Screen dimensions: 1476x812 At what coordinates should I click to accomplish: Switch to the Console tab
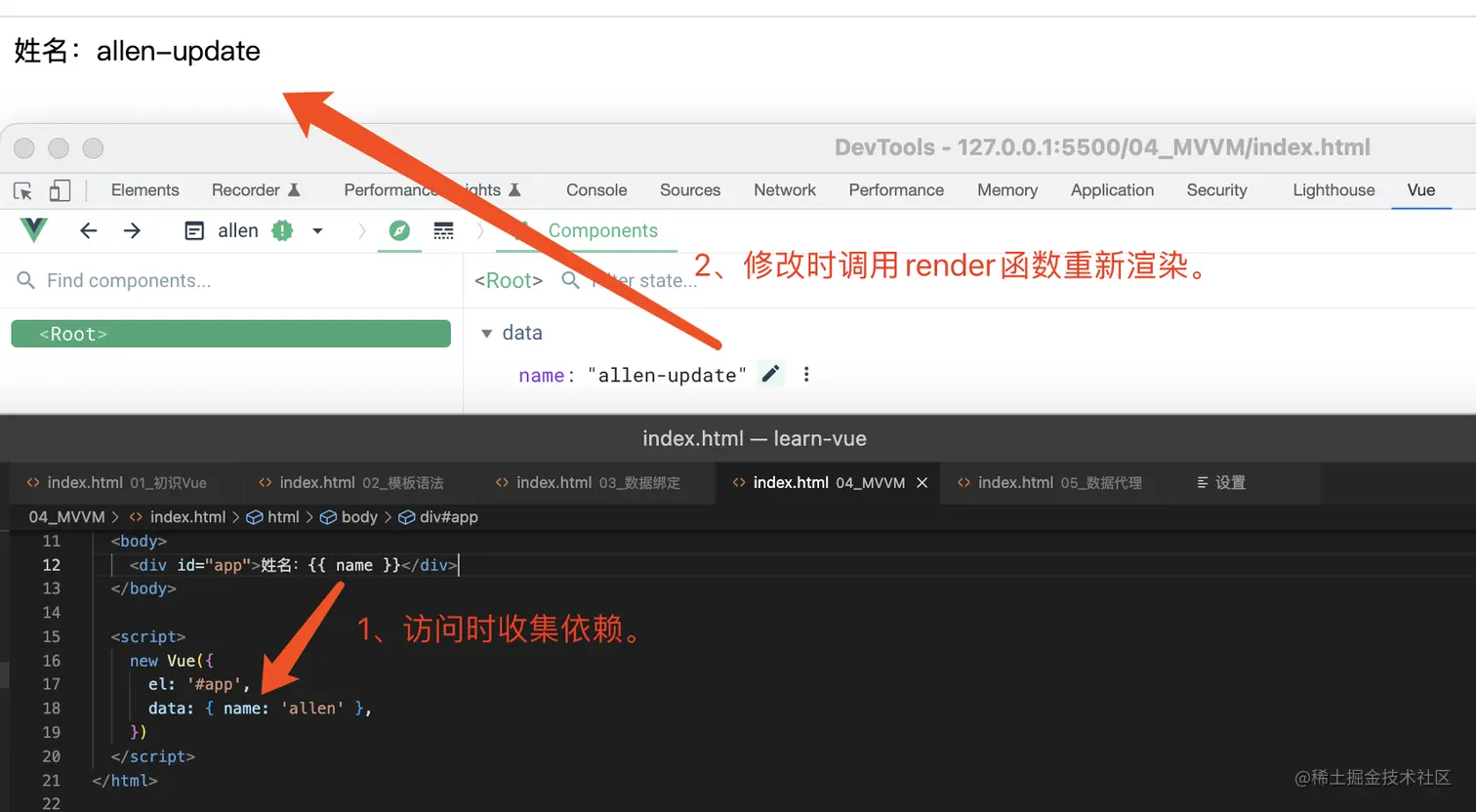tap(596, 190)
